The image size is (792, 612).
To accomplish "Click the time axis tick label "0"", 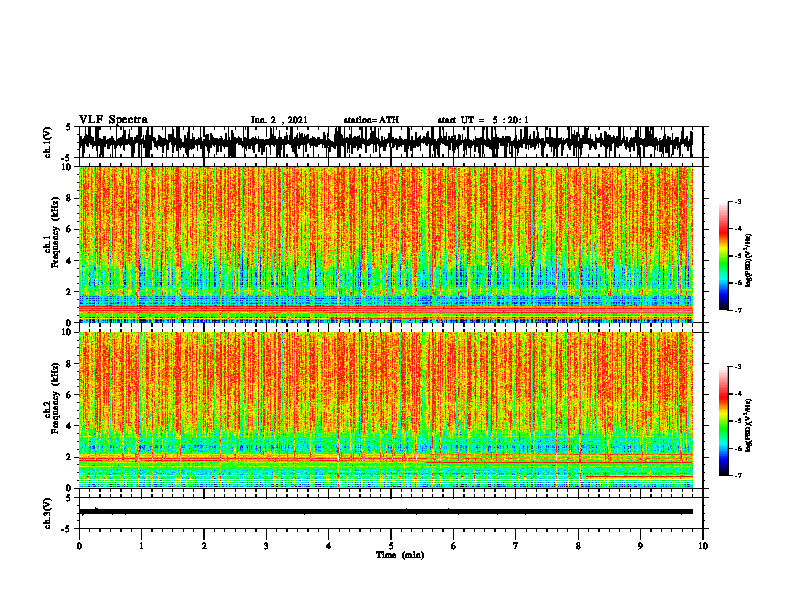I will pyautogui.click(x=79, y=546).
